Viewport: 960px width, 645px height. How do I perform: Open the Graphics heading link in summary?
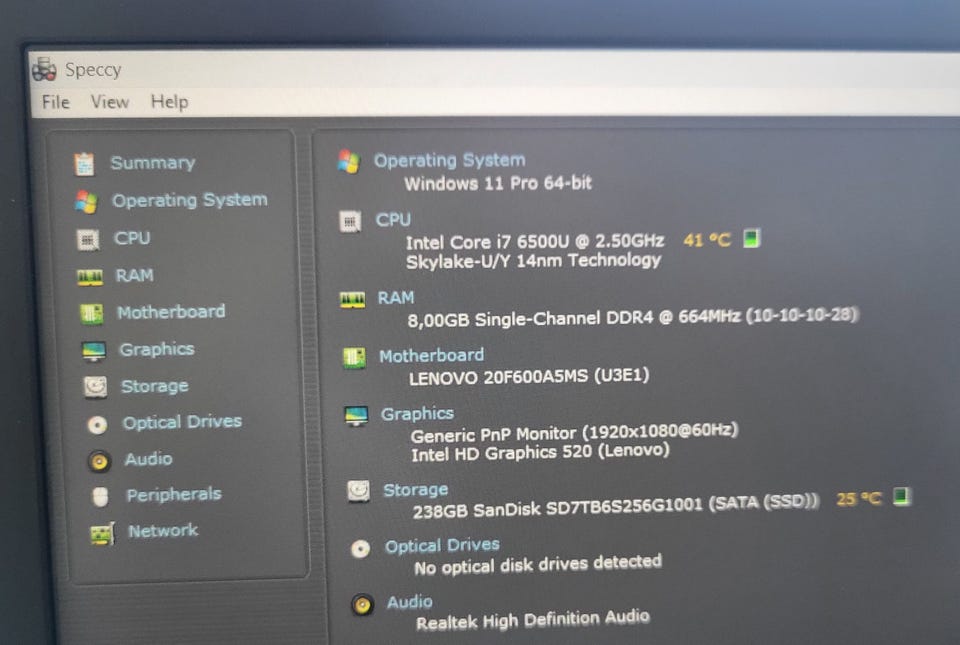(x=418, y=414)
